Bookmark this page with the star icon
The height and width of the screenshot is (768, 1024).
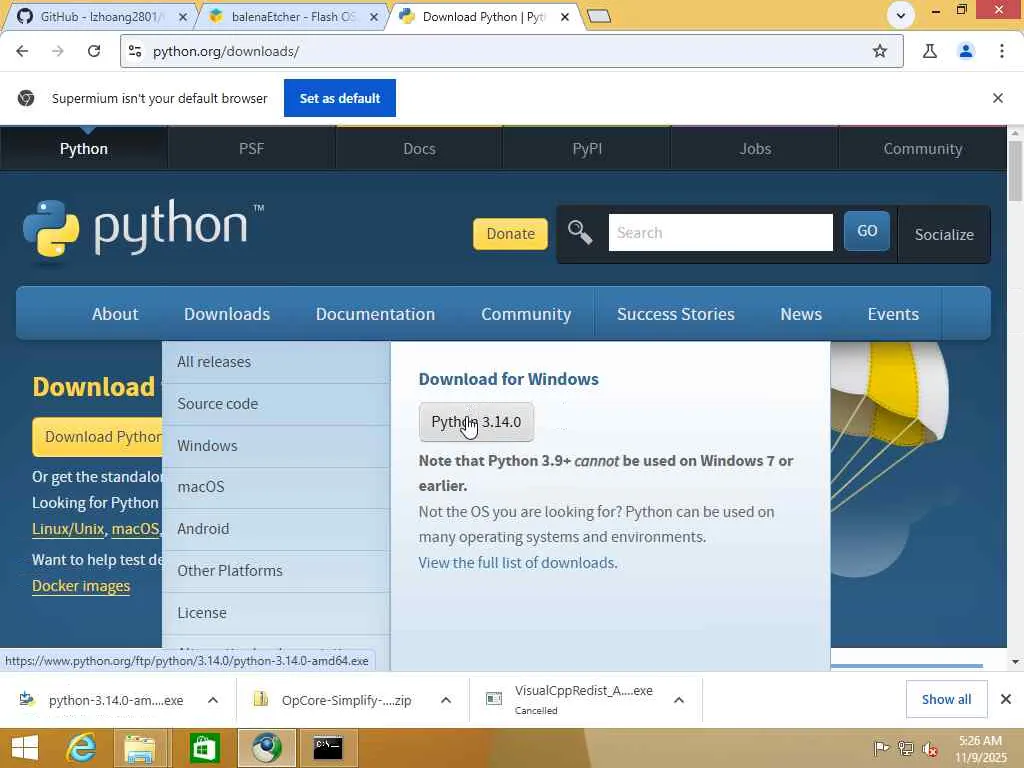click(880, 51)
